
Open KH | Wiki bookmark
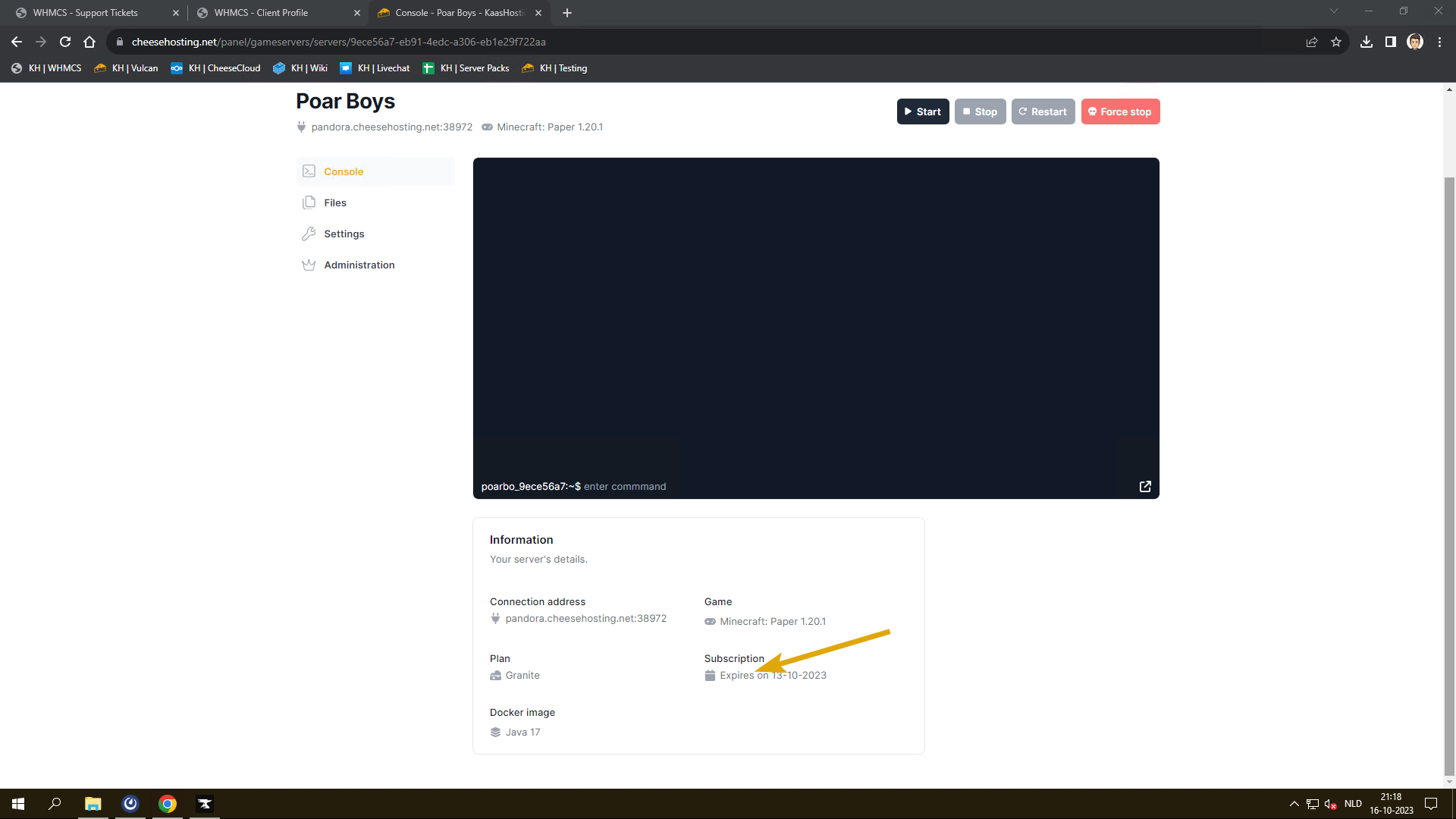[x=300, y=68]
